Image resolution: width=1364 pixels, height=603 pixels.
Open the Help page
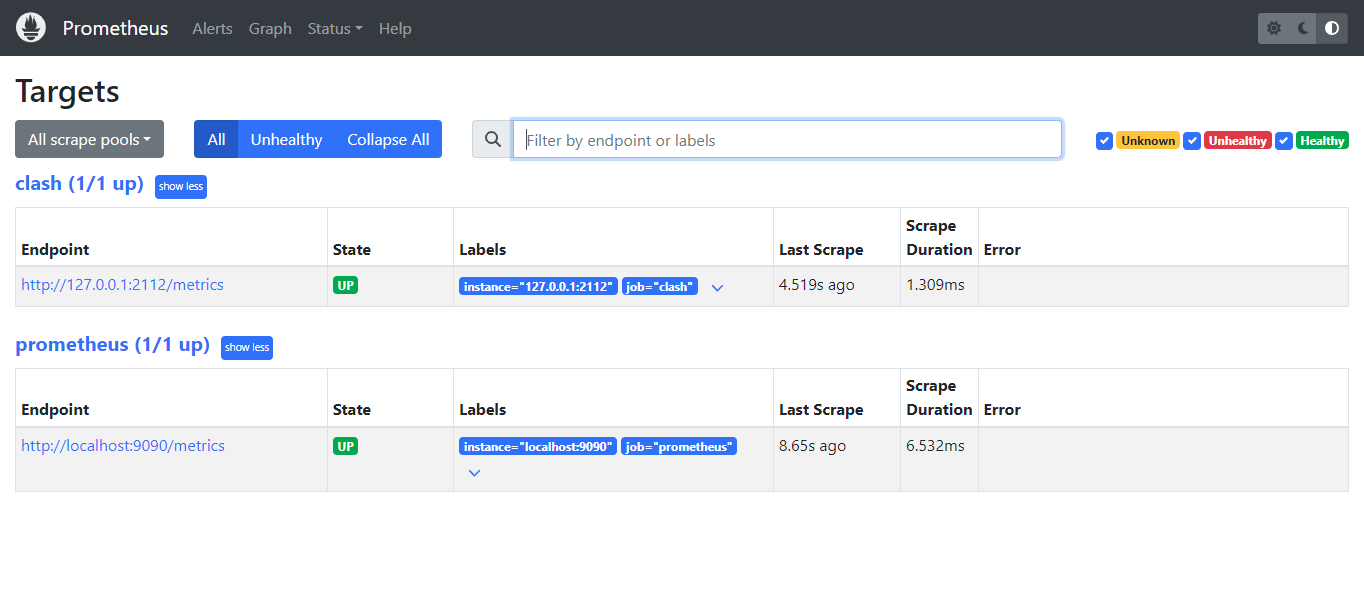point(395,28)
